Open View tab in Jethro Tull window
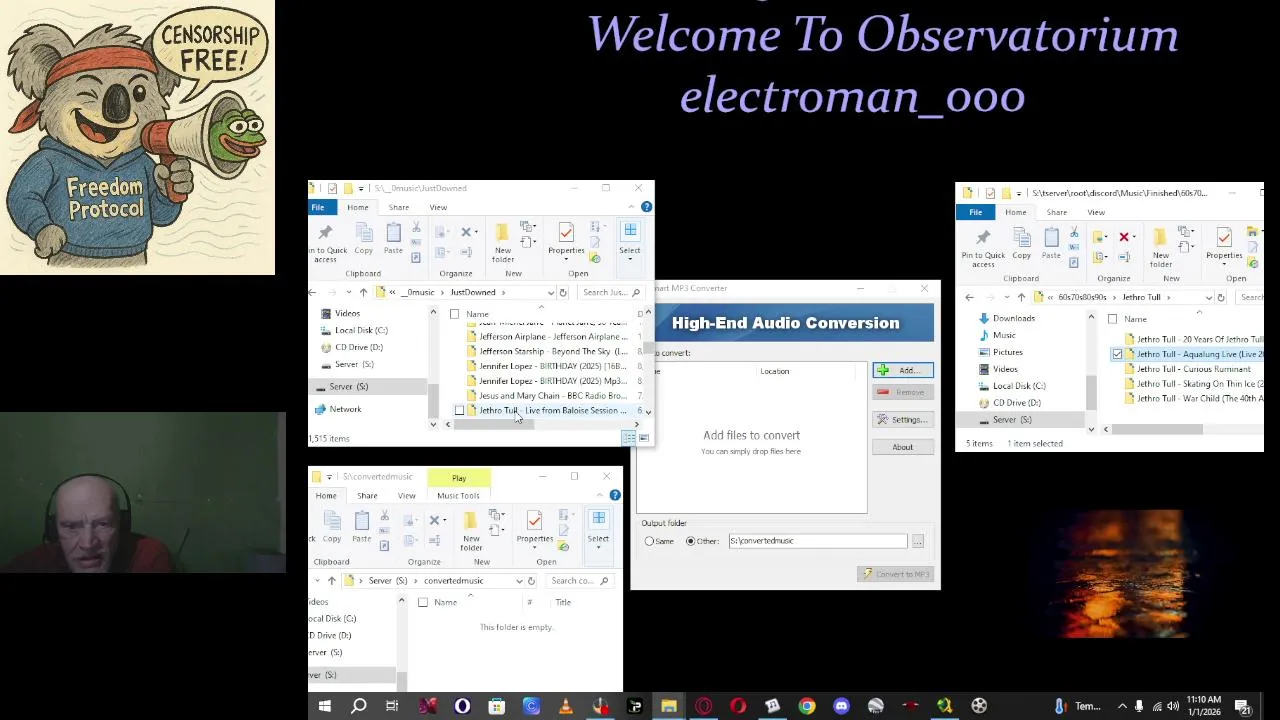Viewport: 1280px width, 720px height. 1096,212
